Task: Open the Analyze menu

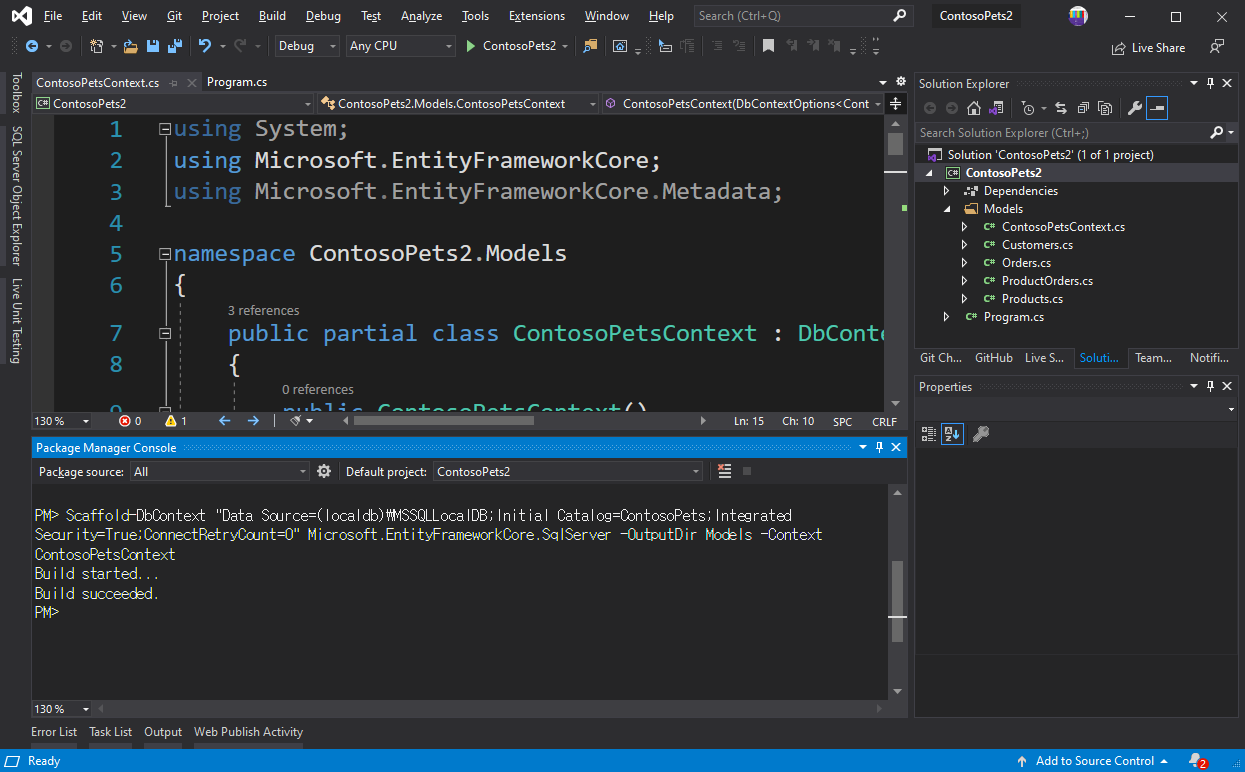Action: click(x=421, y=16)
